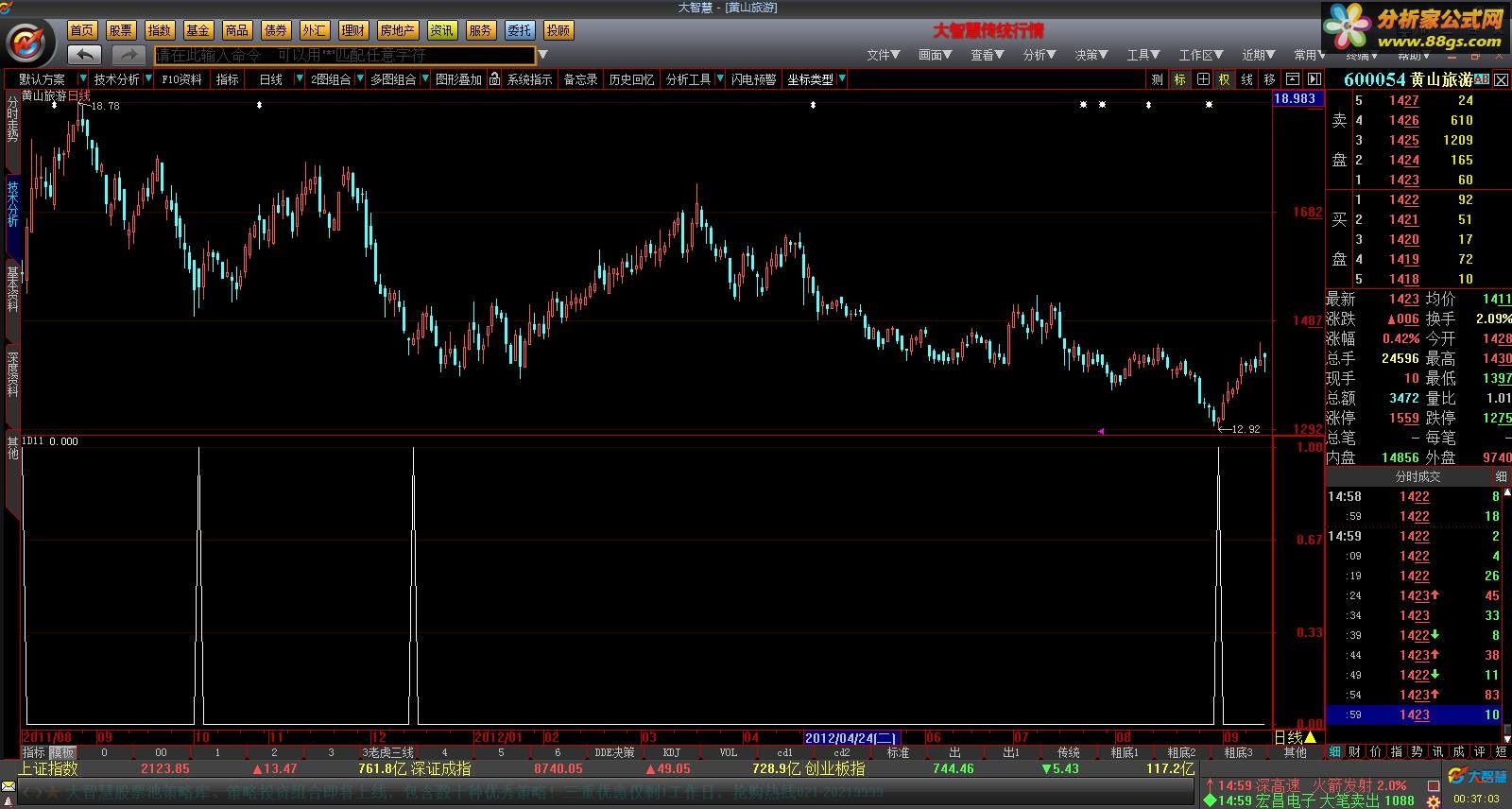Switch to the 财 finance tab
1512x809 pixels.
(x=1355, y=752)
